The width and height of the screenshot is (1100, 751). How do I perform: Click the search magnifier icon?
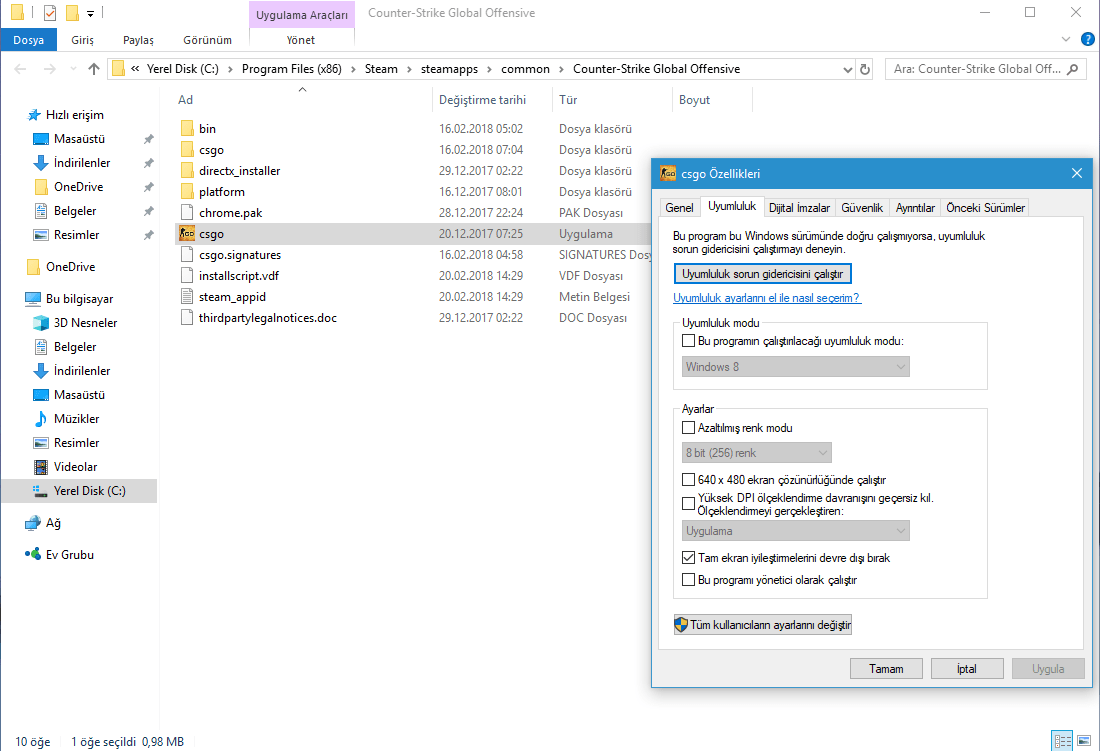[x=1072, y=69]
